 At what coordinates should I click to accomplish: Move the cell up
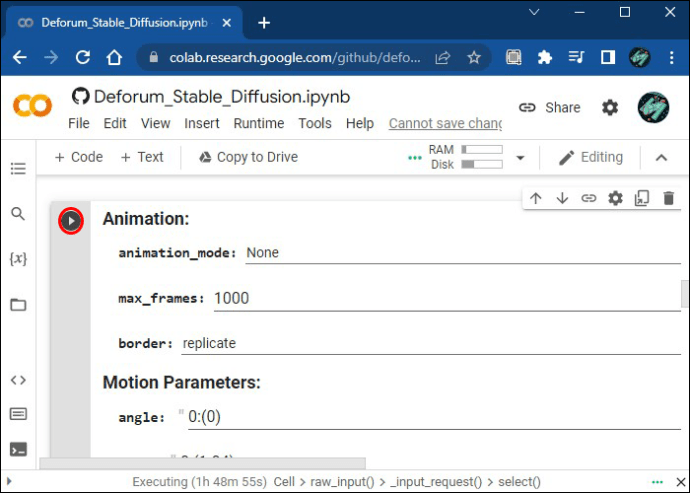536,198
